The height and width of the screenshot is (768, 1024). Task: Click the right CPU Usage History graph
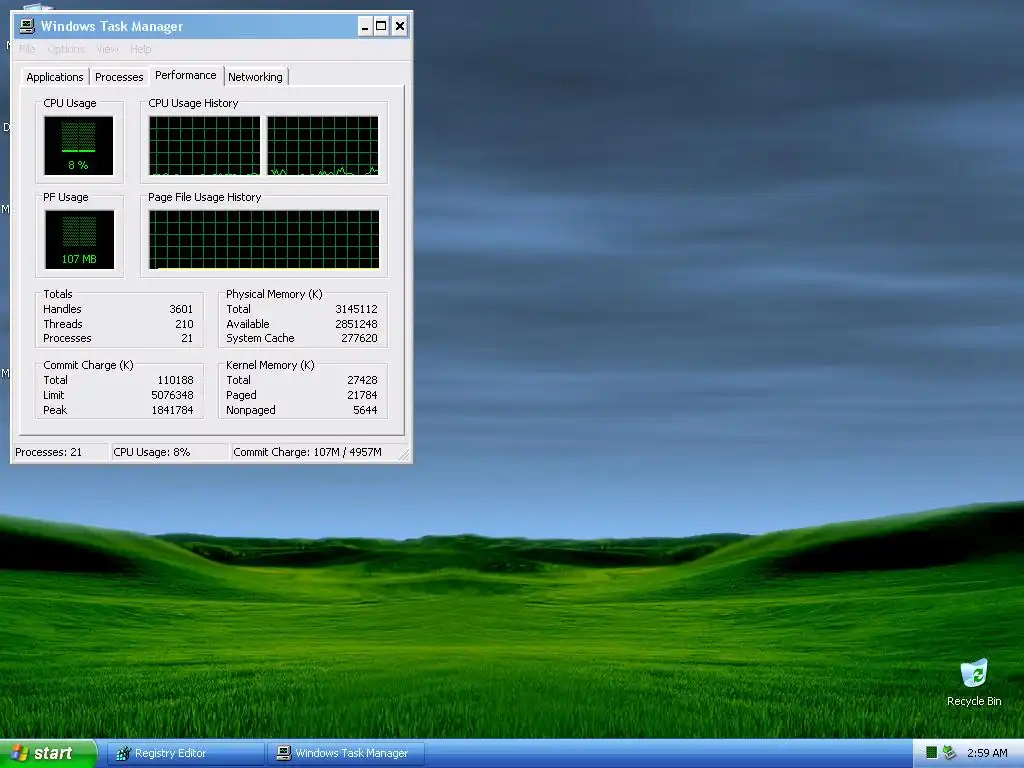(323, 146)
